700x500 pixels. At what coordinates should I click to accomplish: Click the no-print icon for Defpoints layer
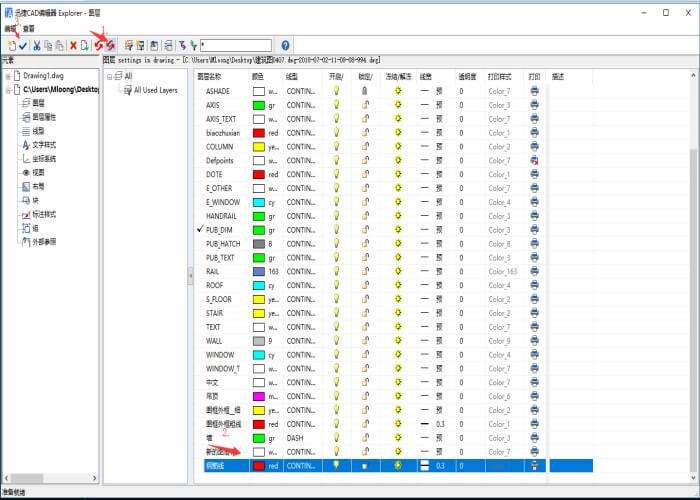point(534,160)
